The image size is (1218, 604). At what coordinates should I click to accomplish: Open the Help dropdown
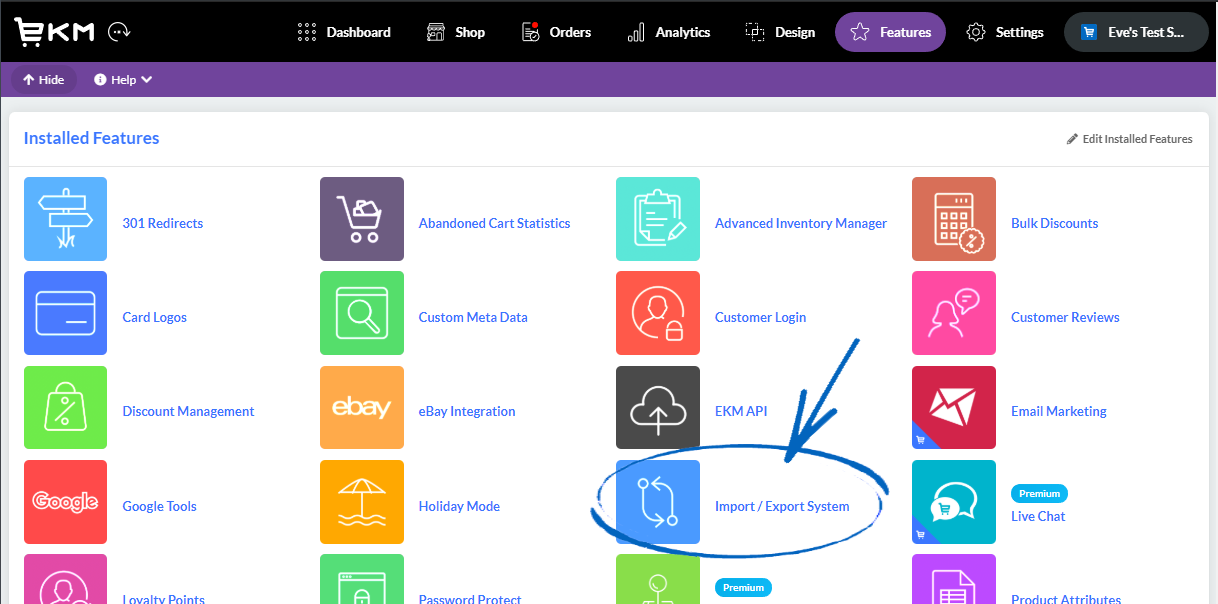(x=122, y=79)
